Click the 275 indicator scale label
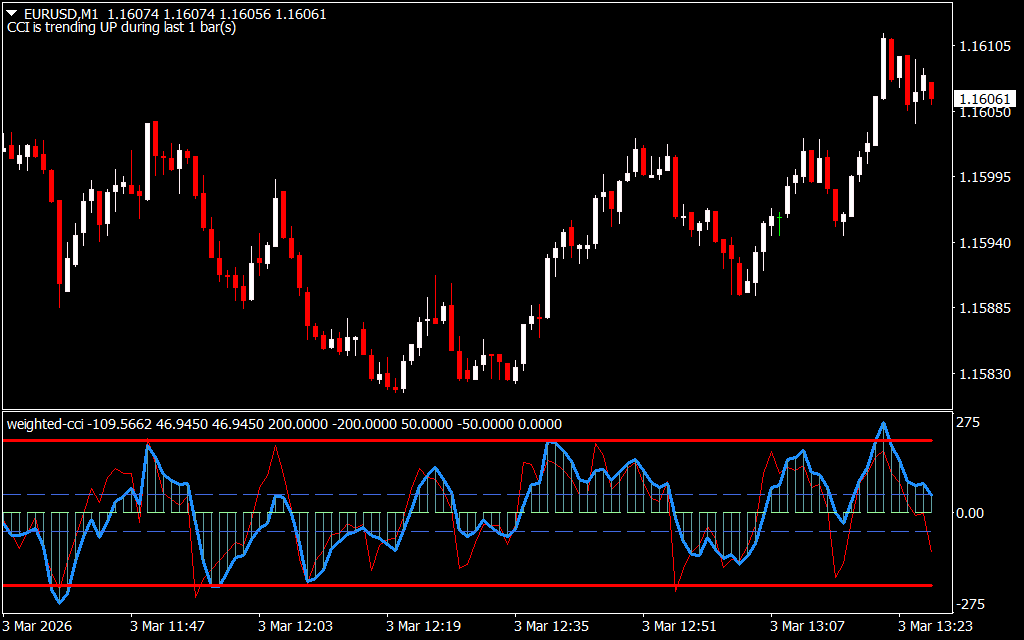 click(968, 423)
